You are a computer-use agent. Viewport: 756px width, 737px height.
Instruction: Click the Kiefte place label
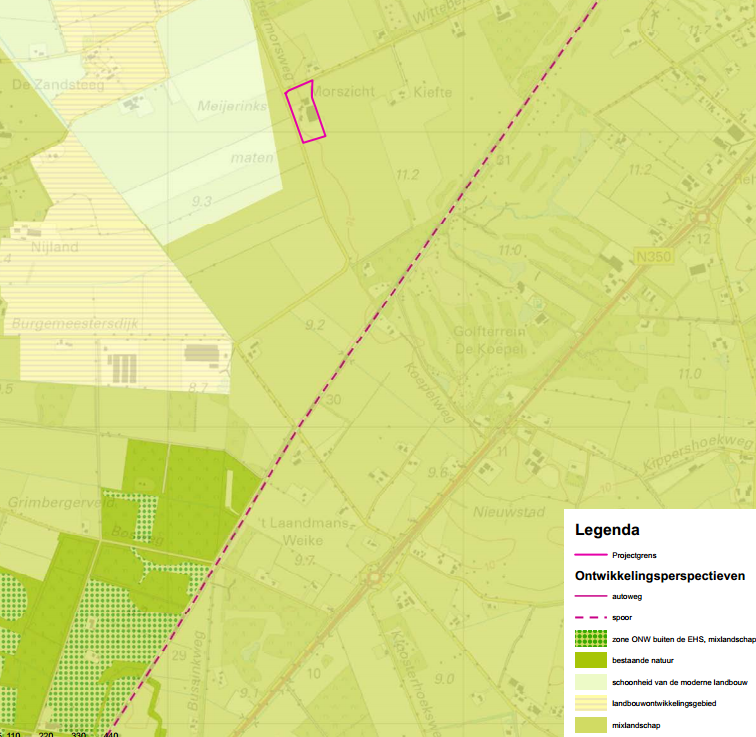433,92
